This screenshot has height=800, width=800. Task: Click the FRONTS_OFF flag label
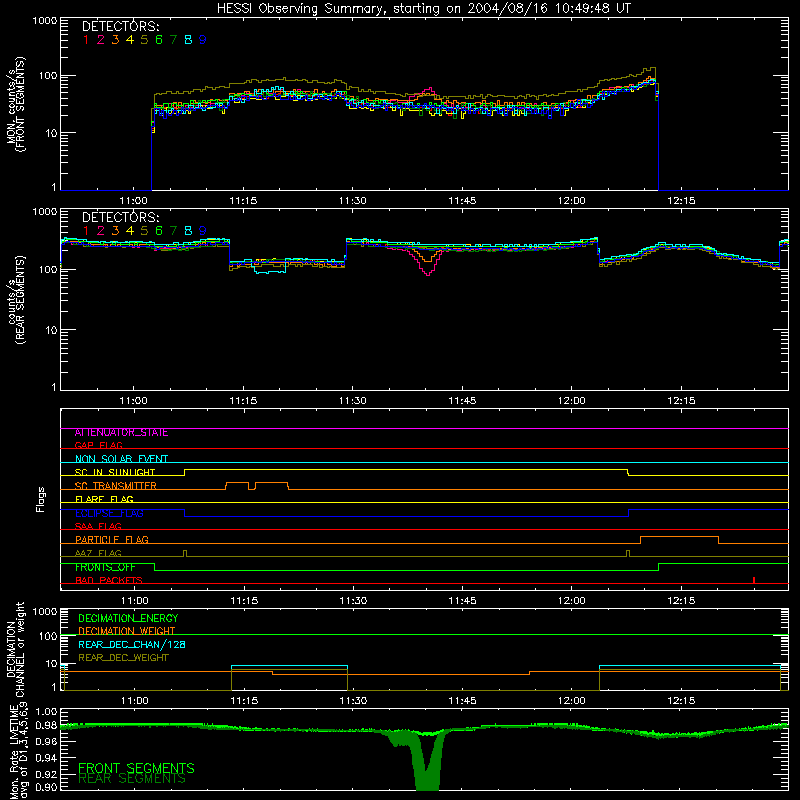tap(105, 567)
